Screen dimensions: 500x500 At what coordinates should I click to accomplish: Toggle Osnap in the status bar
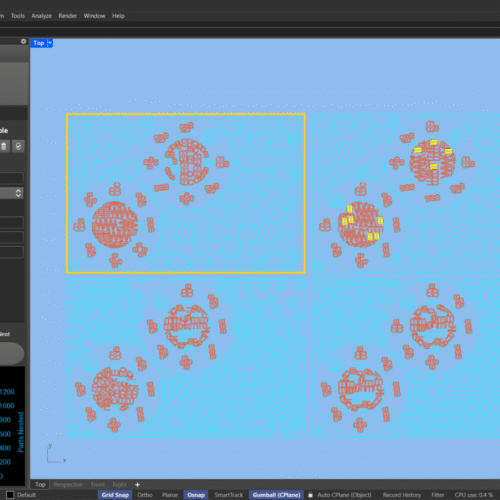pyautogui.click(x=196, y=495)
